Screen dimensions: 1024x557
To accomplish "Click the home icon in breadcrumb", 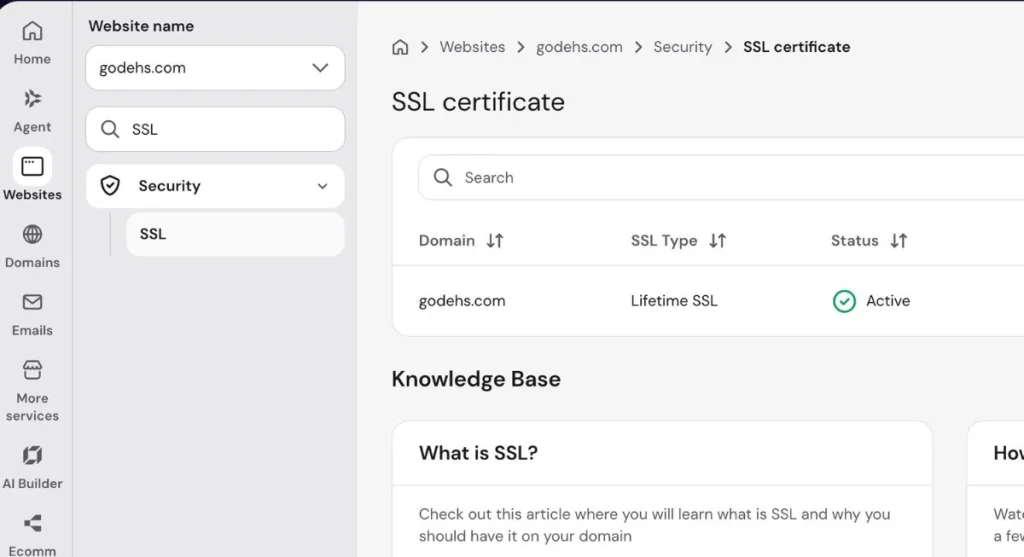I will click(x=400, y=47).
